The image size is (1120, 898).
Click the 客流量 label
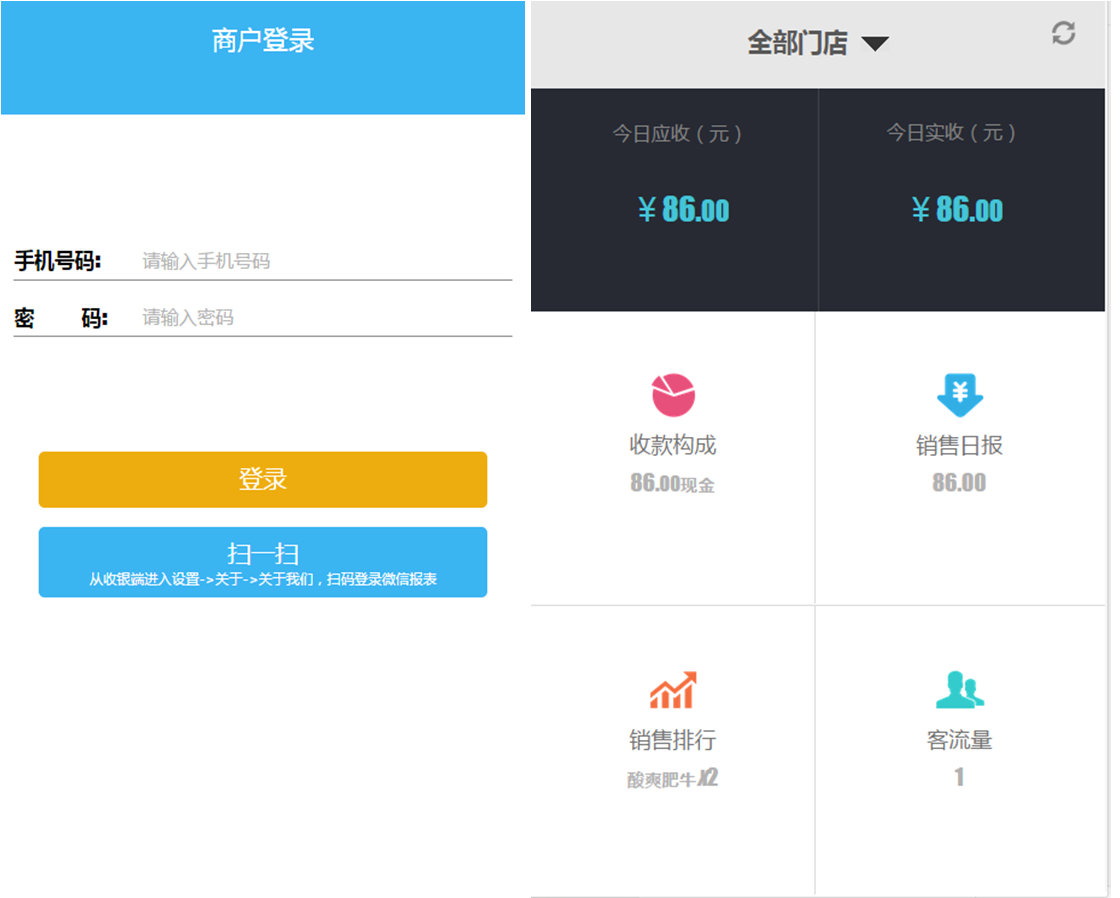[x=959, y=739]
